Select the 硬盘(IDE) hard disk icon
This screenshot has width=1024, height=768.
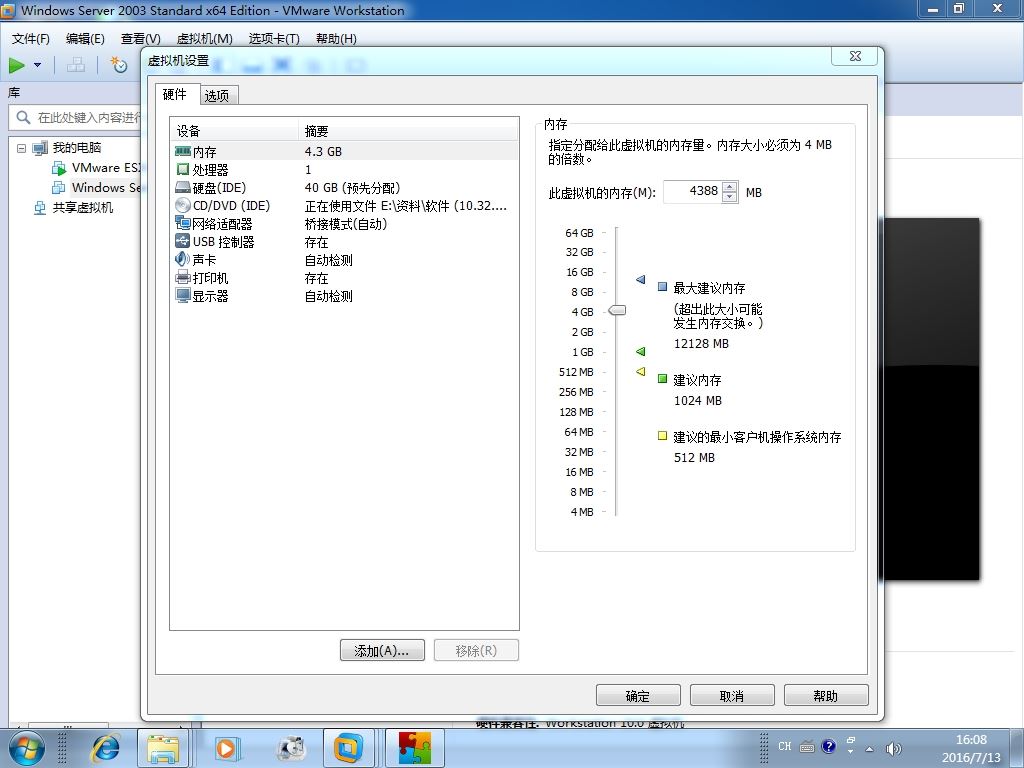183,188
